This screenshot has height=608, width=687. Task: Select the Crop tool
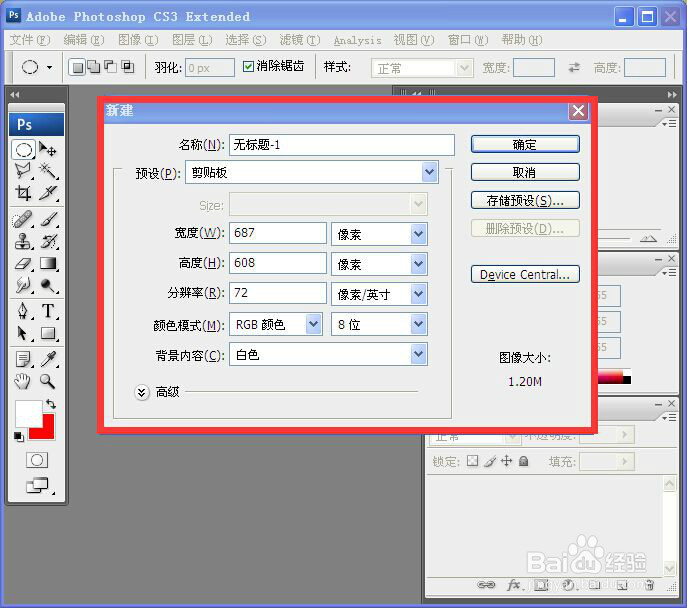(x=23, y=192)
